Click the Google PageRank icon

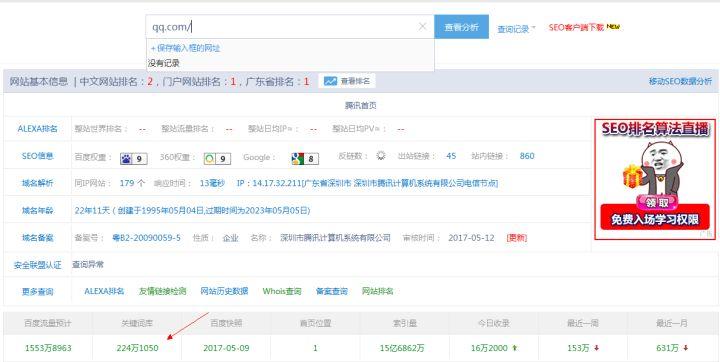[298, 159]
